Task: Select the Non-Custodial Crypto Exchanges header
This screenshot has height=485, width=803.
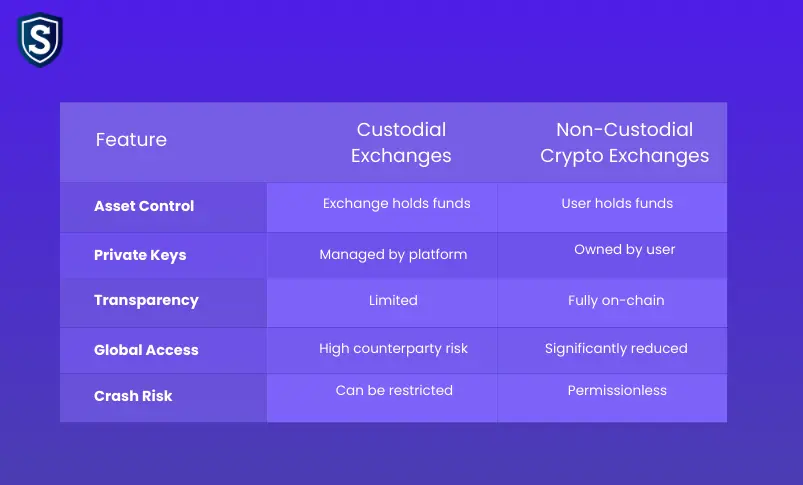Action: 624,142
